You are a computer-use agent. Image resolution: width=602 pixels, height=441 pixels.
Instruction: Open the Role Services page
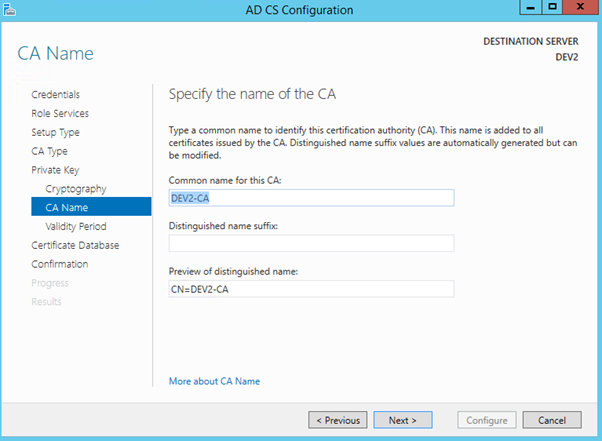(59, 114)
